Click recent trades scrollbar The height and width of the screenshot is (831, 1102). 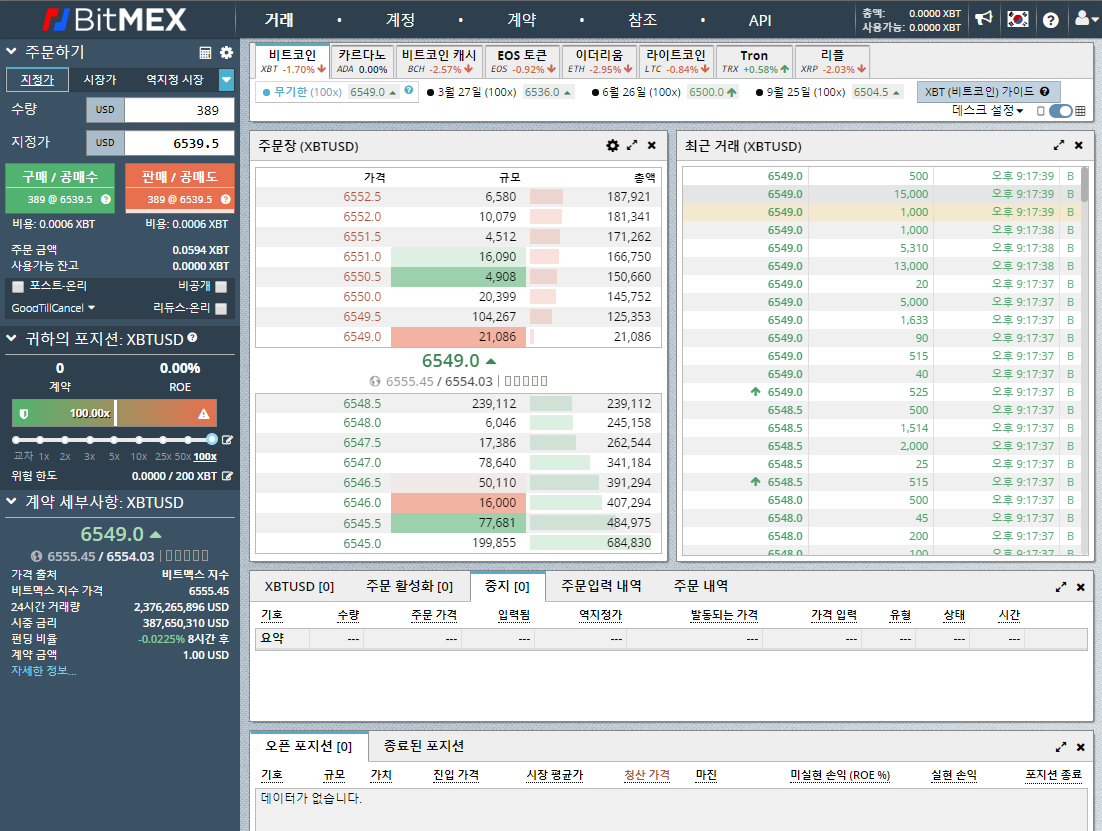pos(1084,185)
